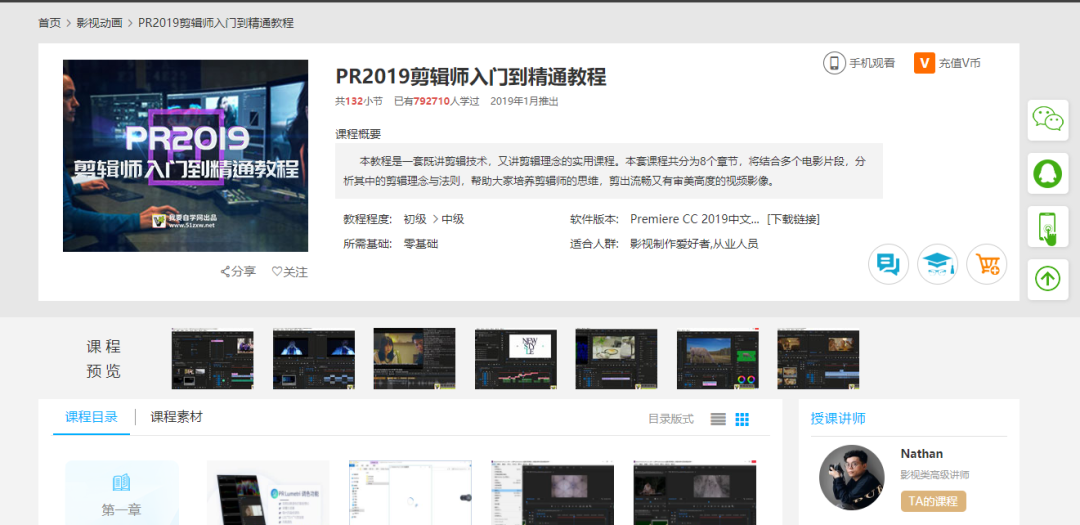Screen dimensions: 1080x525
Task: Select the 课程素材 tab
Action: (x=177, y=417)
